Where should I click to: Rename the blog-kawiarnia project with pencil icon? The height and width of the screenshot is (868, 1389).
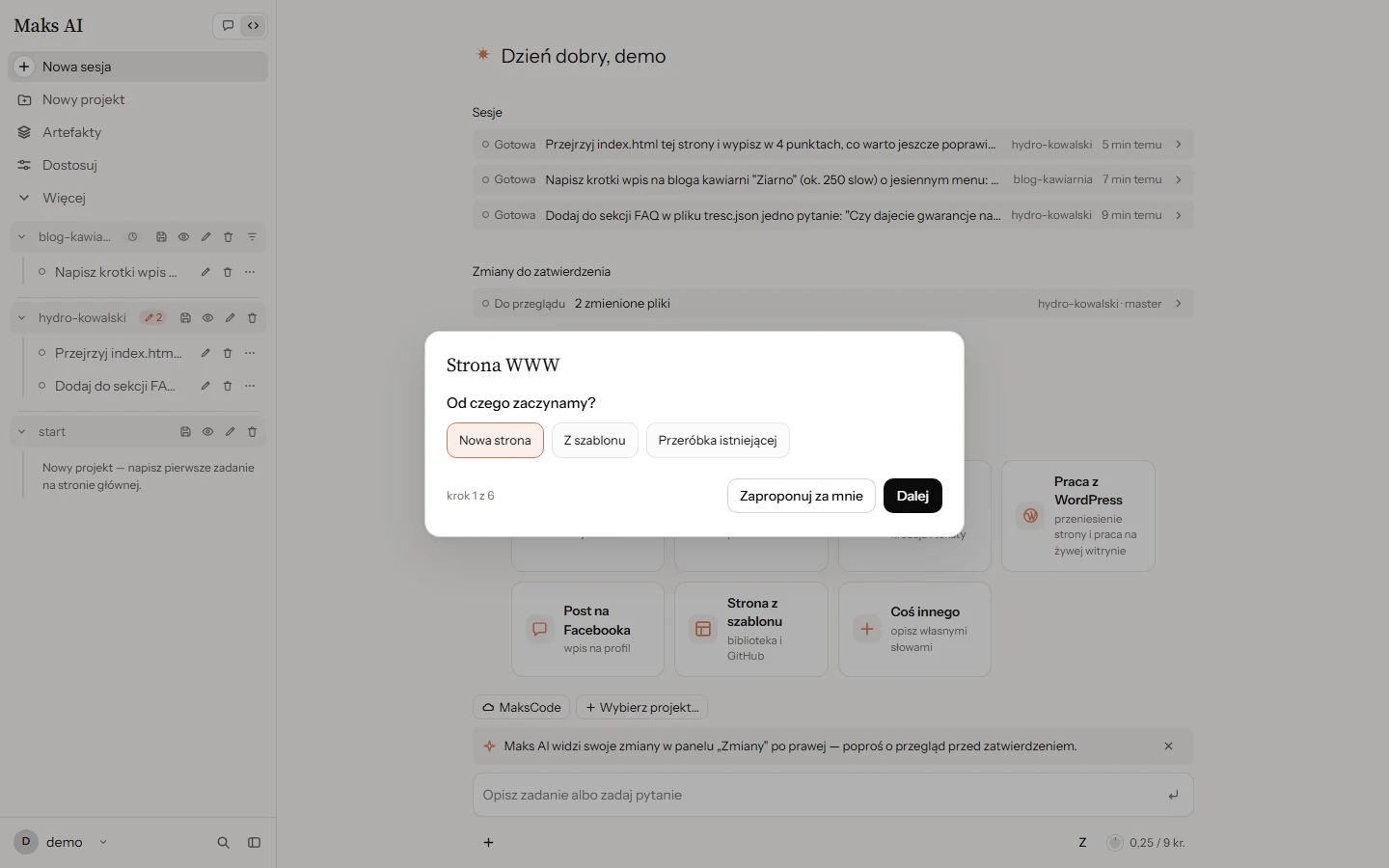[205, 237]
